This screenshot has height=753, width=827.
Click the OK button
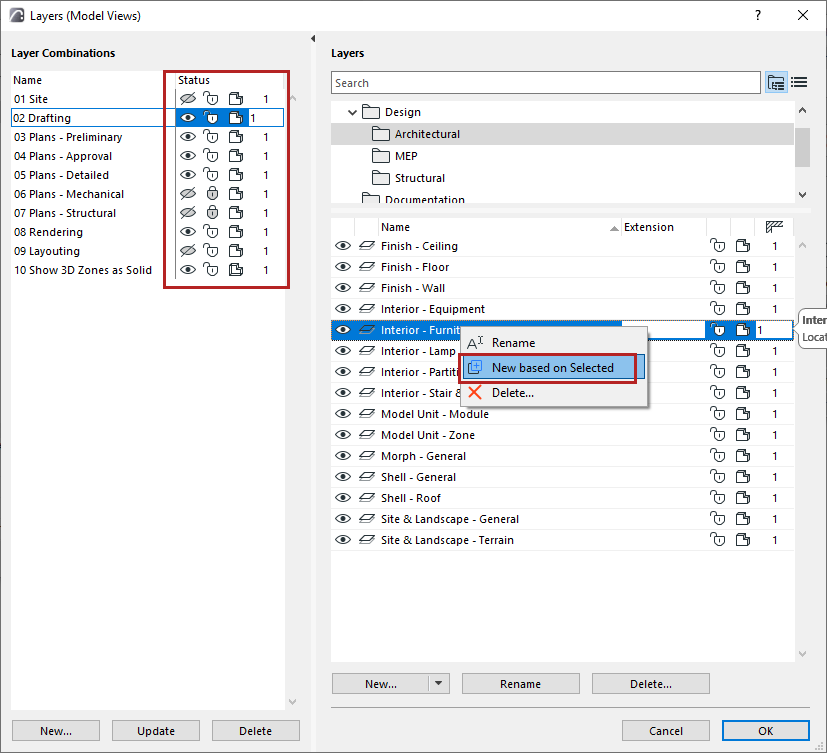[766, 731]
